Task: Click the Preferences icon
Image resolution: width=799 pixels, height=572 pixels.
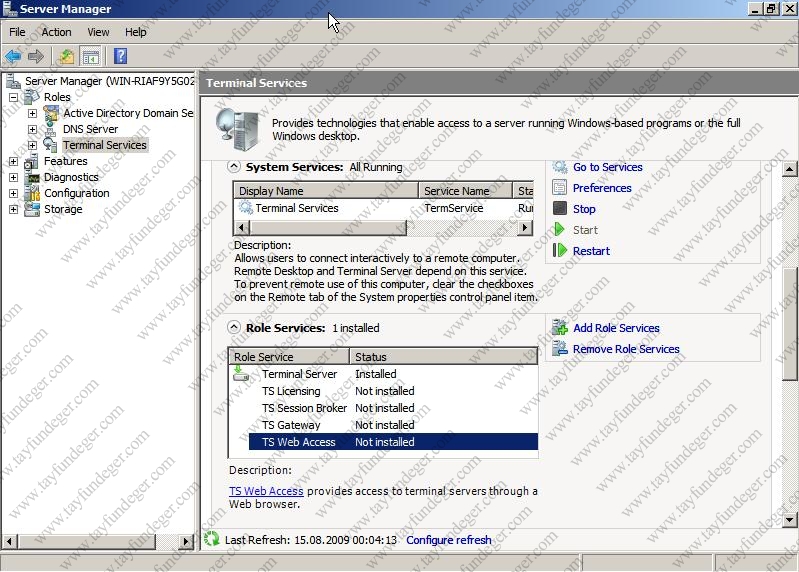Action: point(560,188)
